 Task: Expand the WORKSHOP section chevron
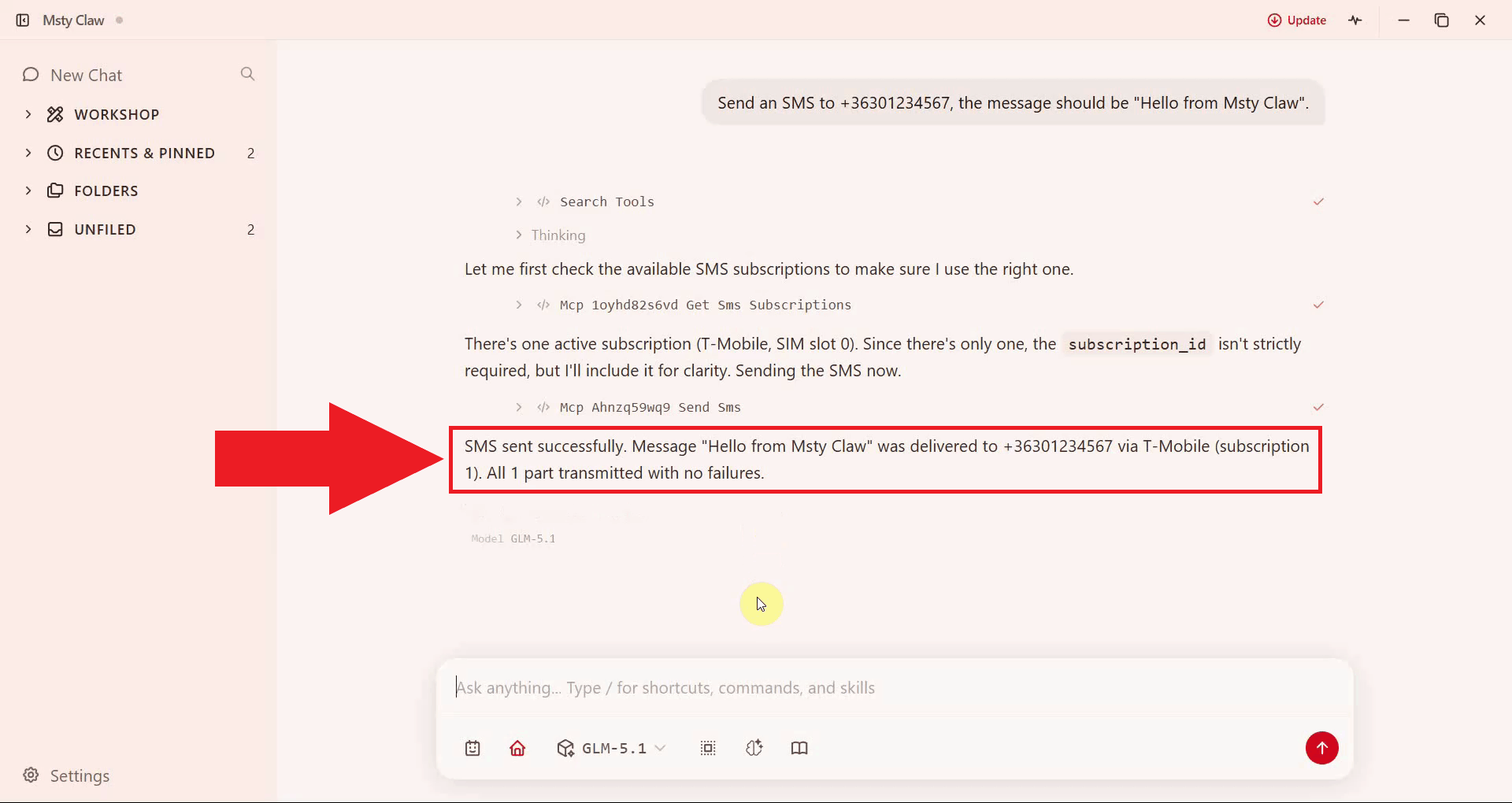tap(28, 114)
